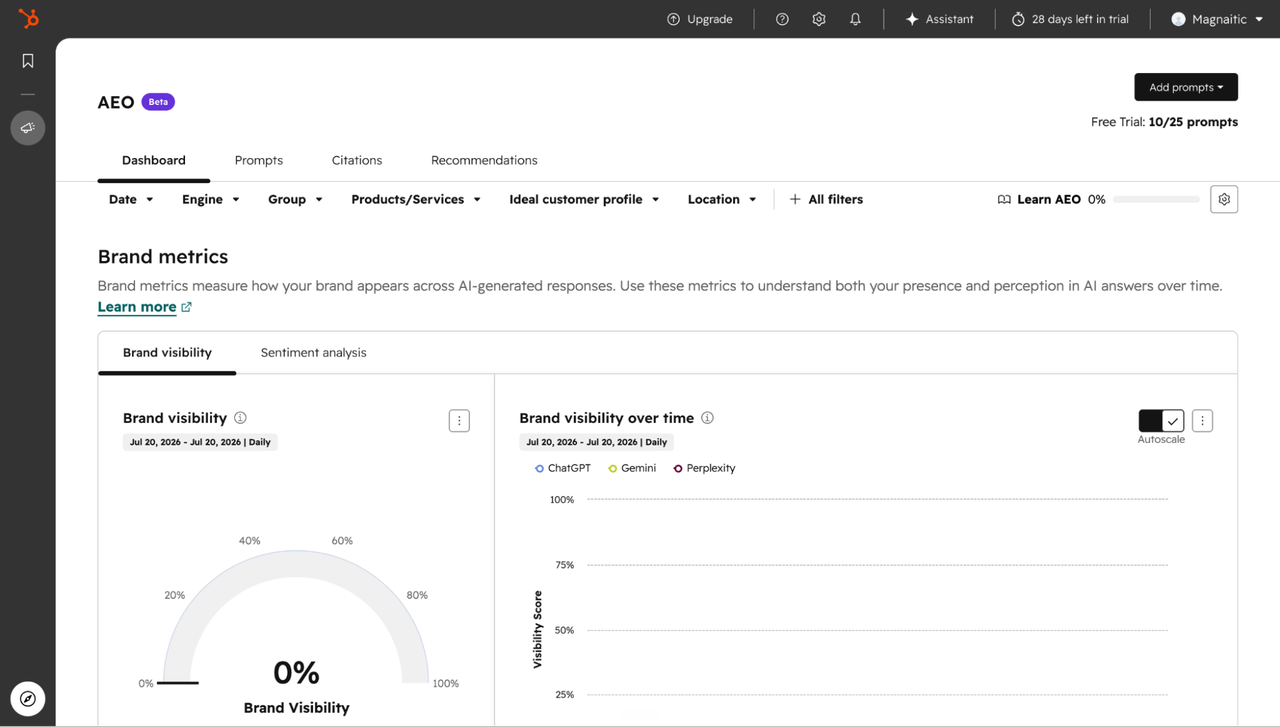The width and height of the screenshot is (1280, 727).
Task: Click the Magnaitic account avatar
Action: point(1178,19)
